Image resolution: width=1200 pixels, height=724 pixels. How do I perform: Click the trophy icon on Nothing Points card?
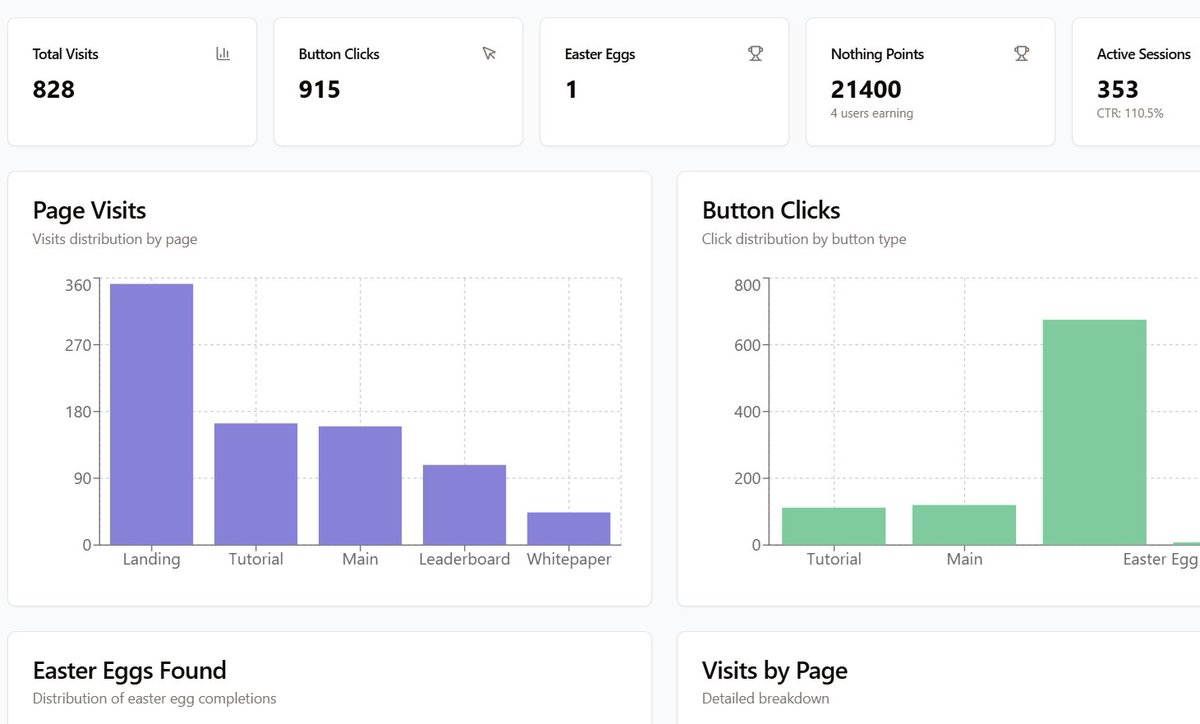1021,54
